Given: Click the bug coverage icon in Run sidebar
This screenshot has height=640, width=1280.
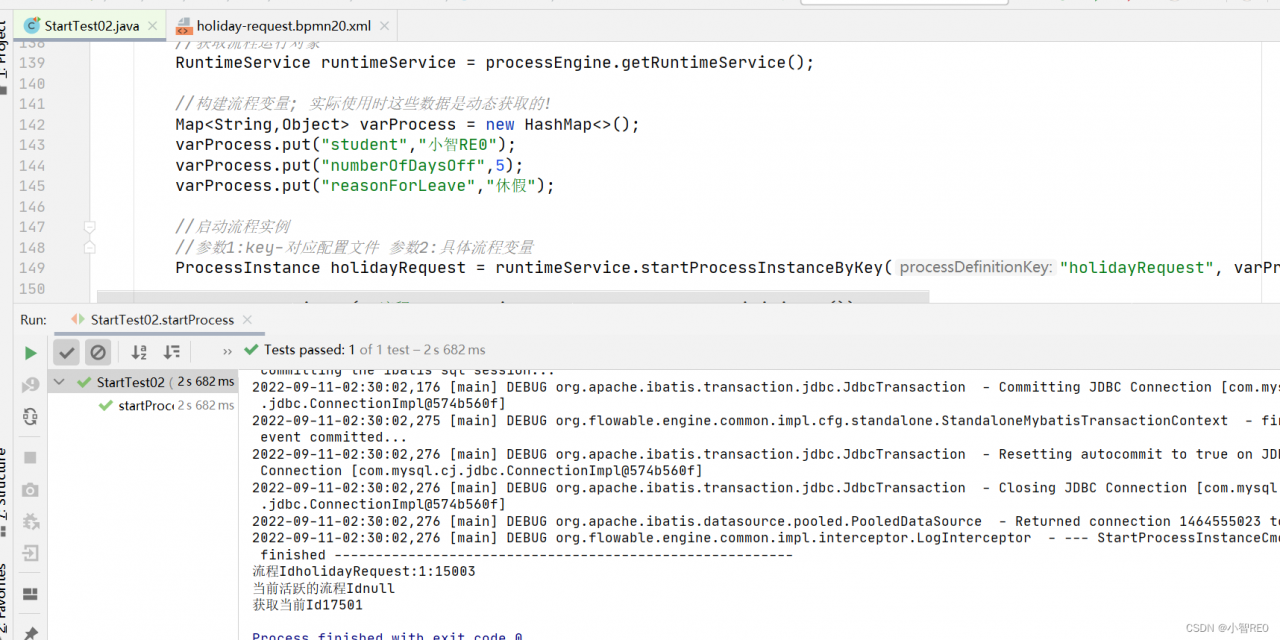Looking at the screenshot, I should click(x=31, y=521).
